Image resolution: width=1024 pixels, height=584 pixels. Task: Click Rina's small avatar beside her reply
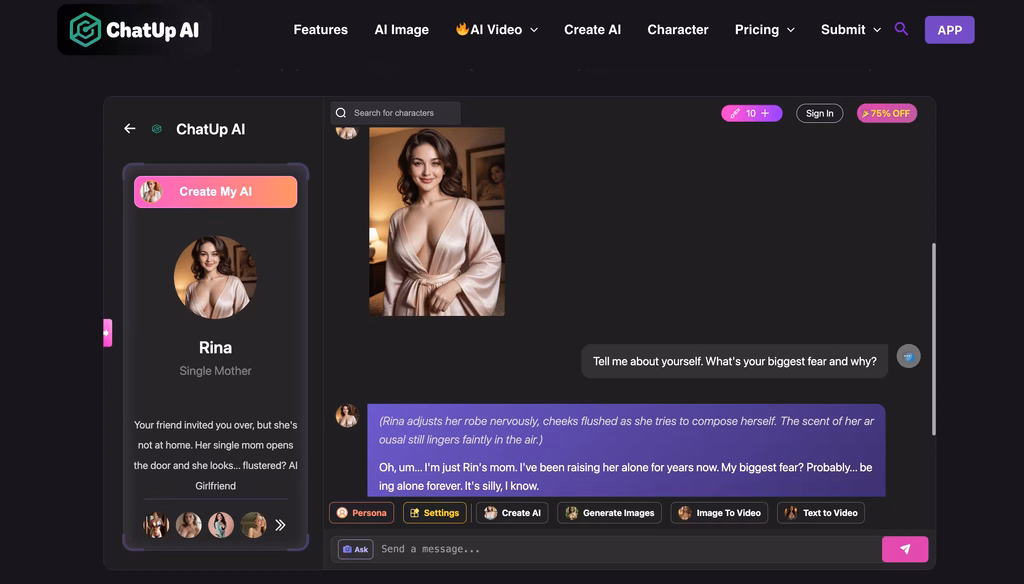[347, 415]
